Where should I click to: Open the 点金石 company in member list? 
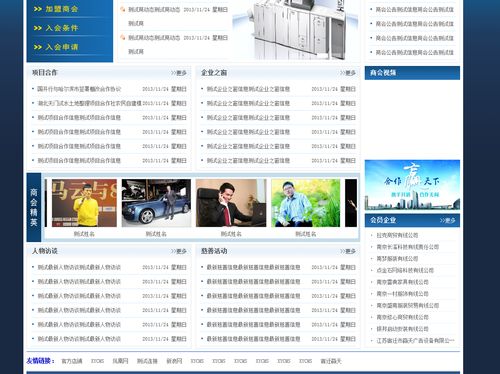pos(405,270)
